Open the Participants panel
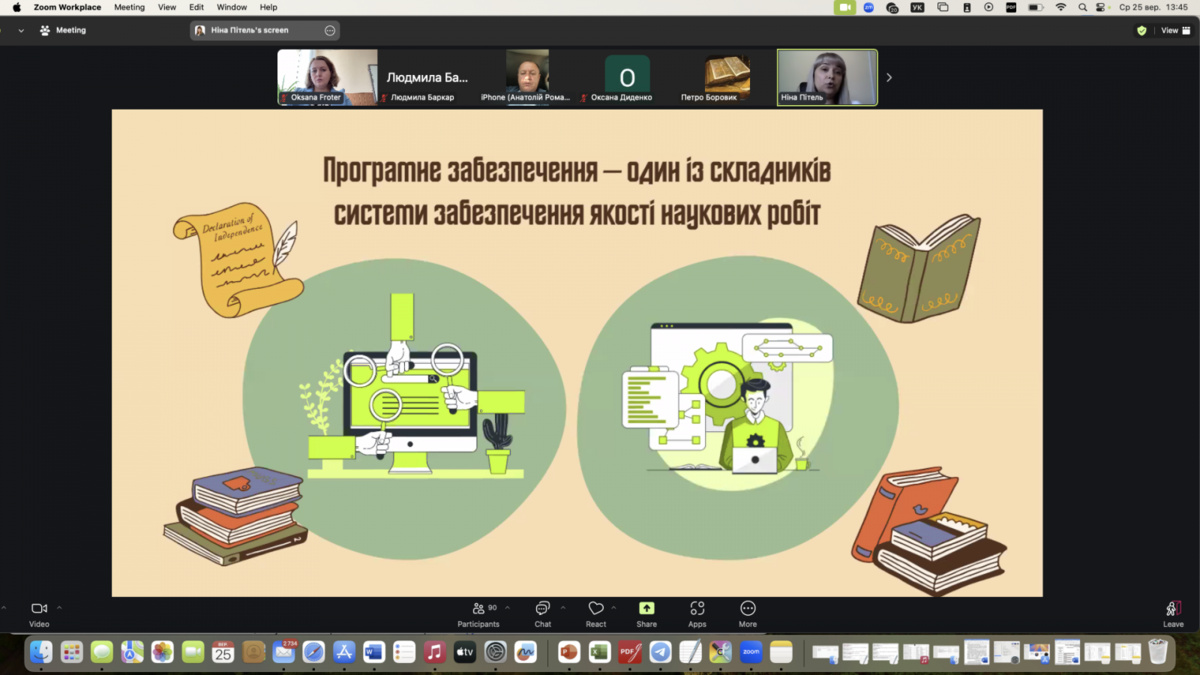This screenshot has height=675, width=1200. [x=479, y=614]
